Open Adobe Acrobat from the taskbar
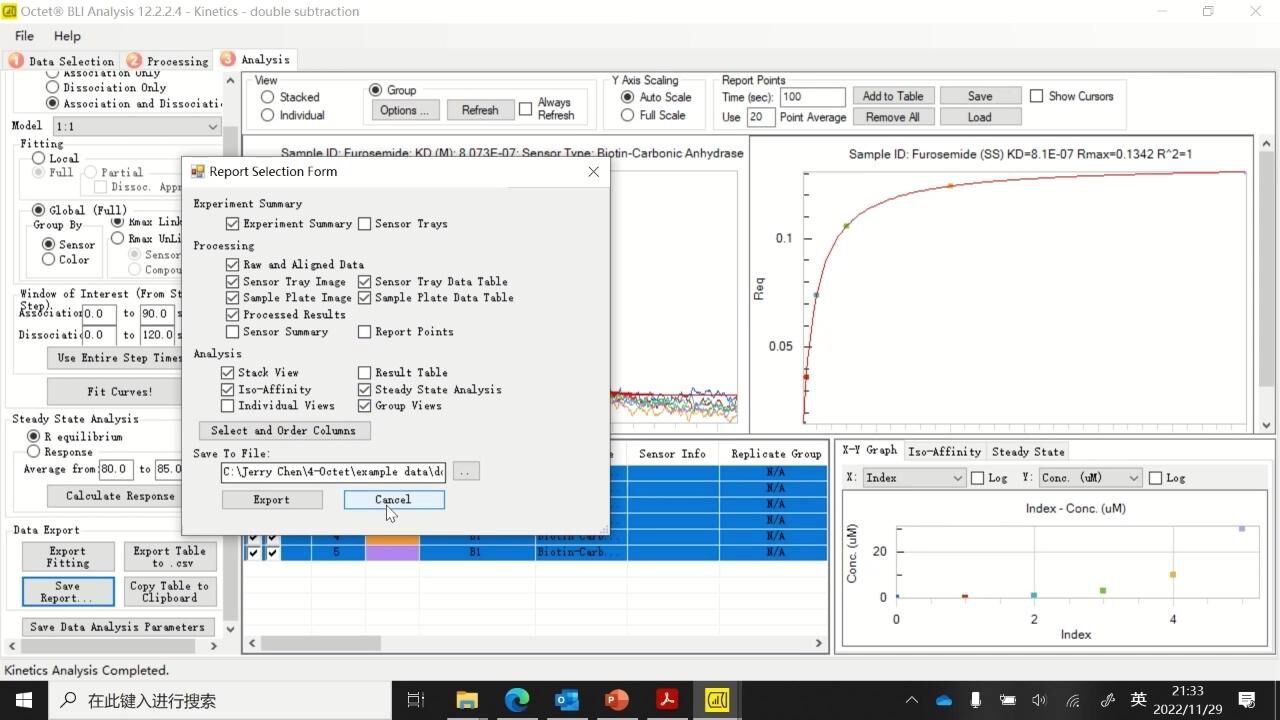The image size is (1280, 720). pos(667,700)
